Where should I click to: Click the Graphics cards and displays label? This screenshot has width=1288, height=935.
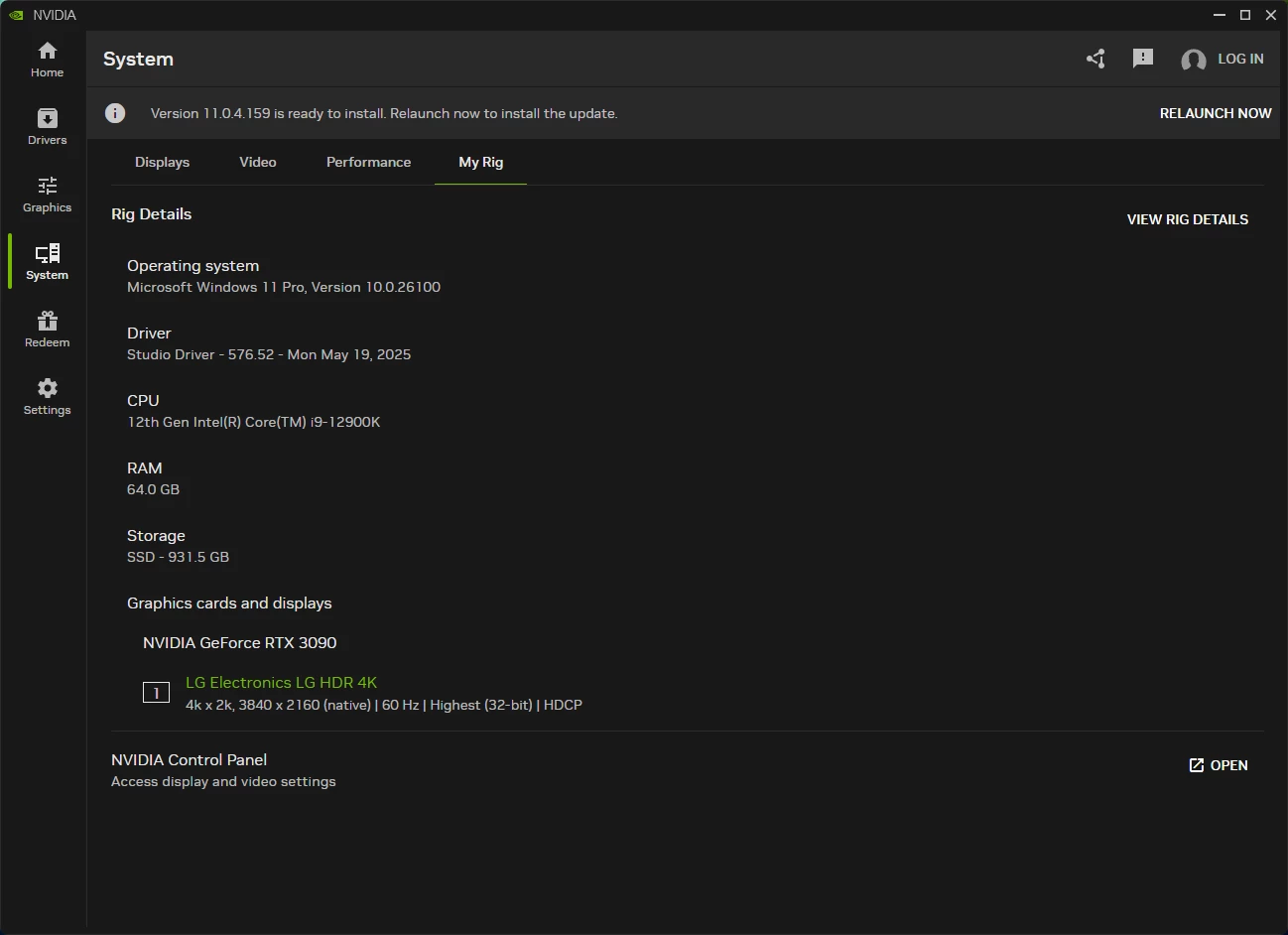(x=229, y=602)
